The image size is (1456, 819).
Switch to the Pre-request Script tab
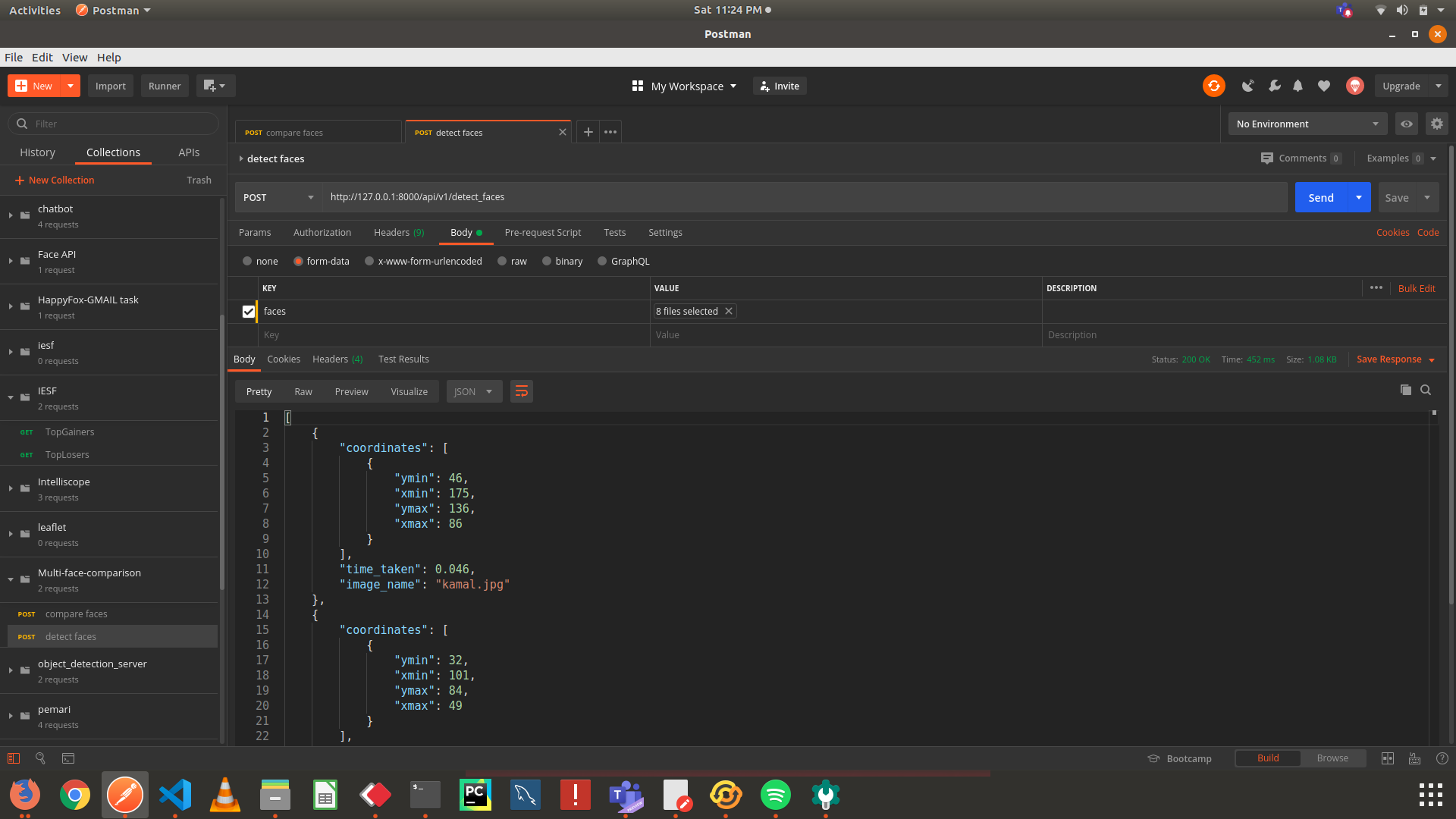pyautogui.click(x=542, y=233)
